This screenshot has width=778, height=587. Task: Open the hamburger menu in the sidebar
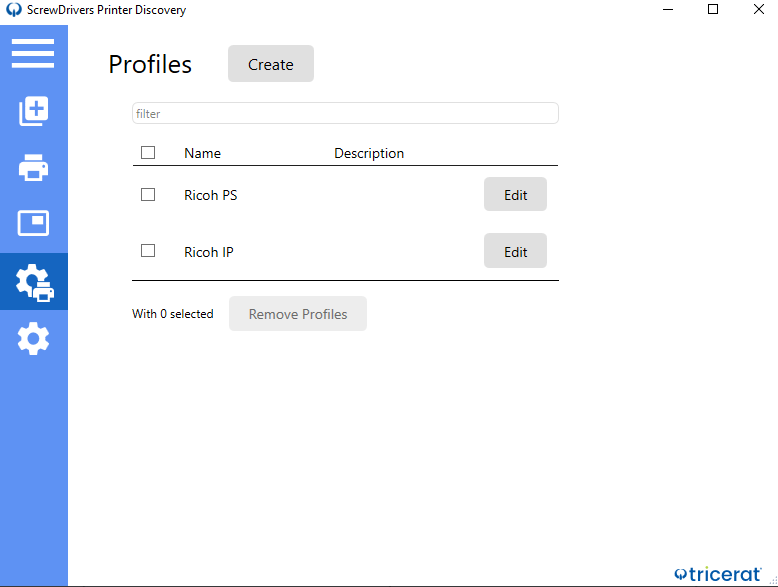33,53
